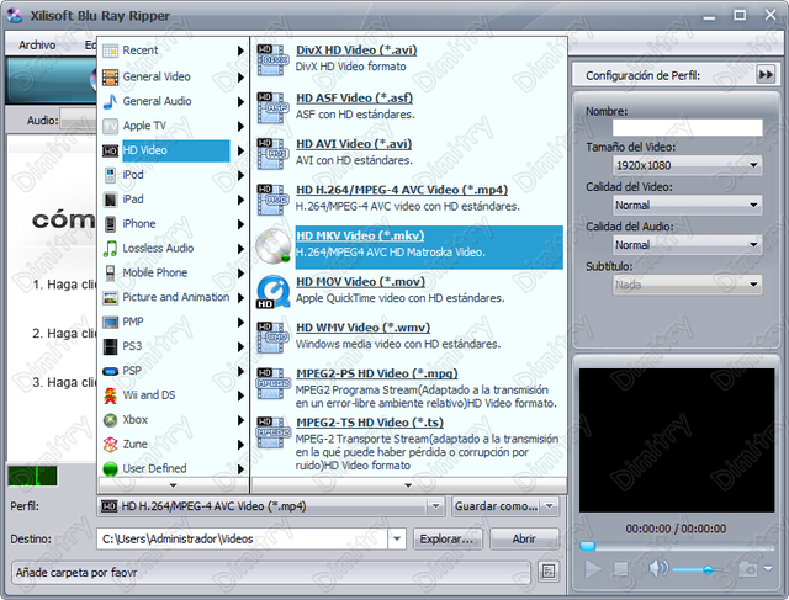Select General Video category
The width and height of the screenshot is (789, 600).
click(173, 77)
